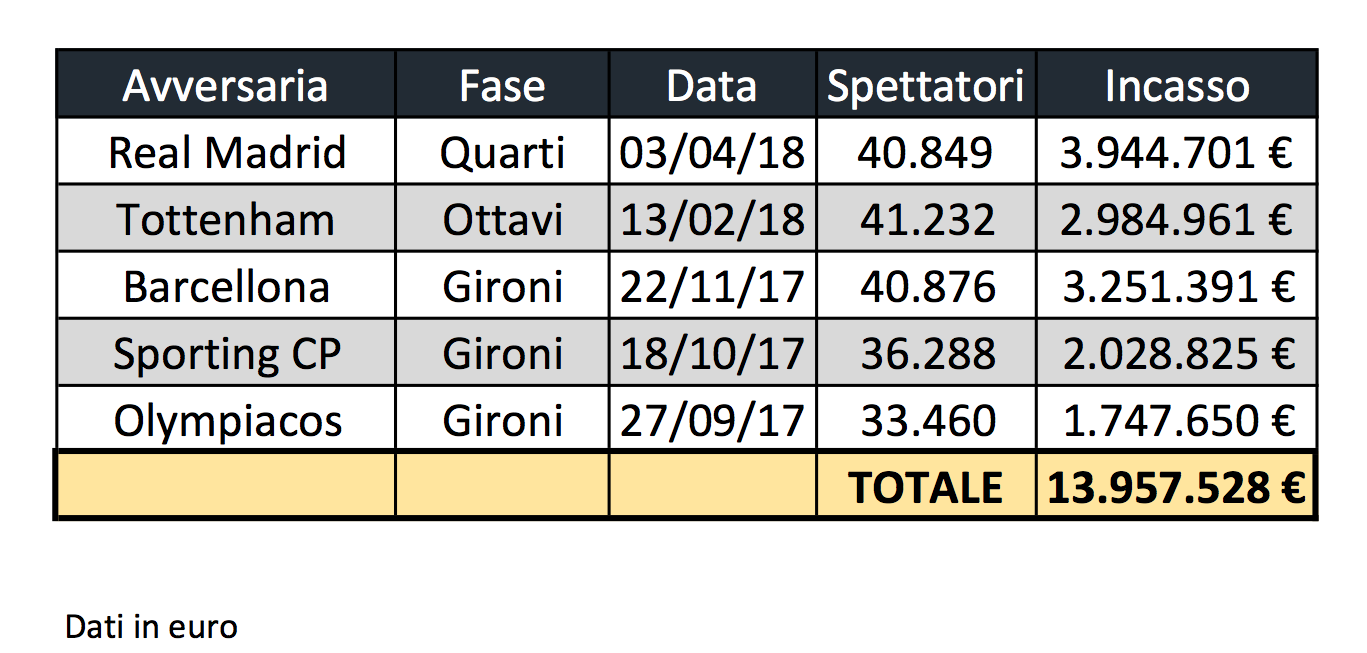
Task: Click the Incasso column header
Action: [1177, 86]
